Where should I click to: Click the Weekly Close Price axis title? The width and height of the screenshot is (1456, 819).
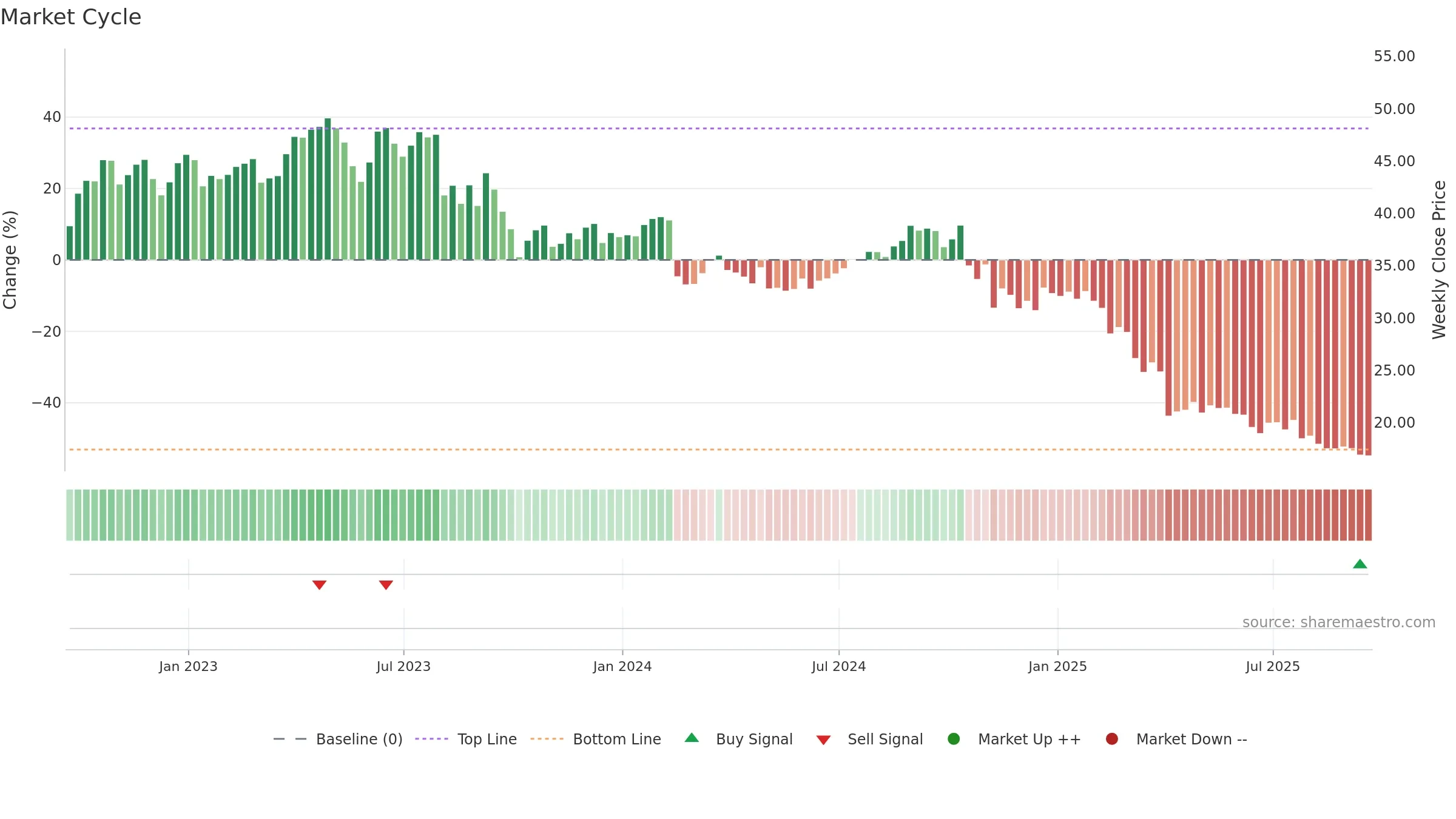pyautogui.click(x=1439, y=260)
